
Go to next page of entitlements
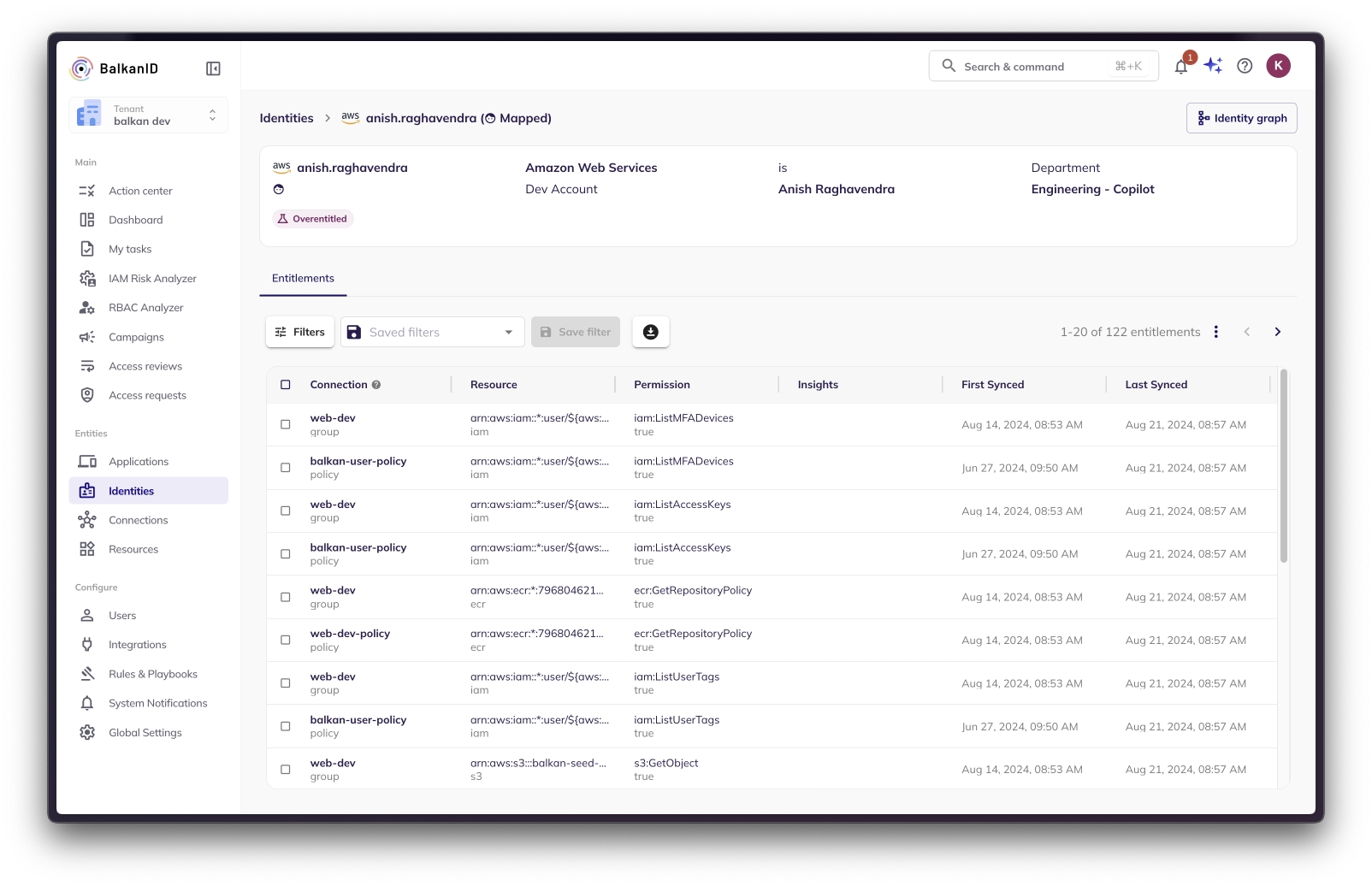tap(1277, 332)
